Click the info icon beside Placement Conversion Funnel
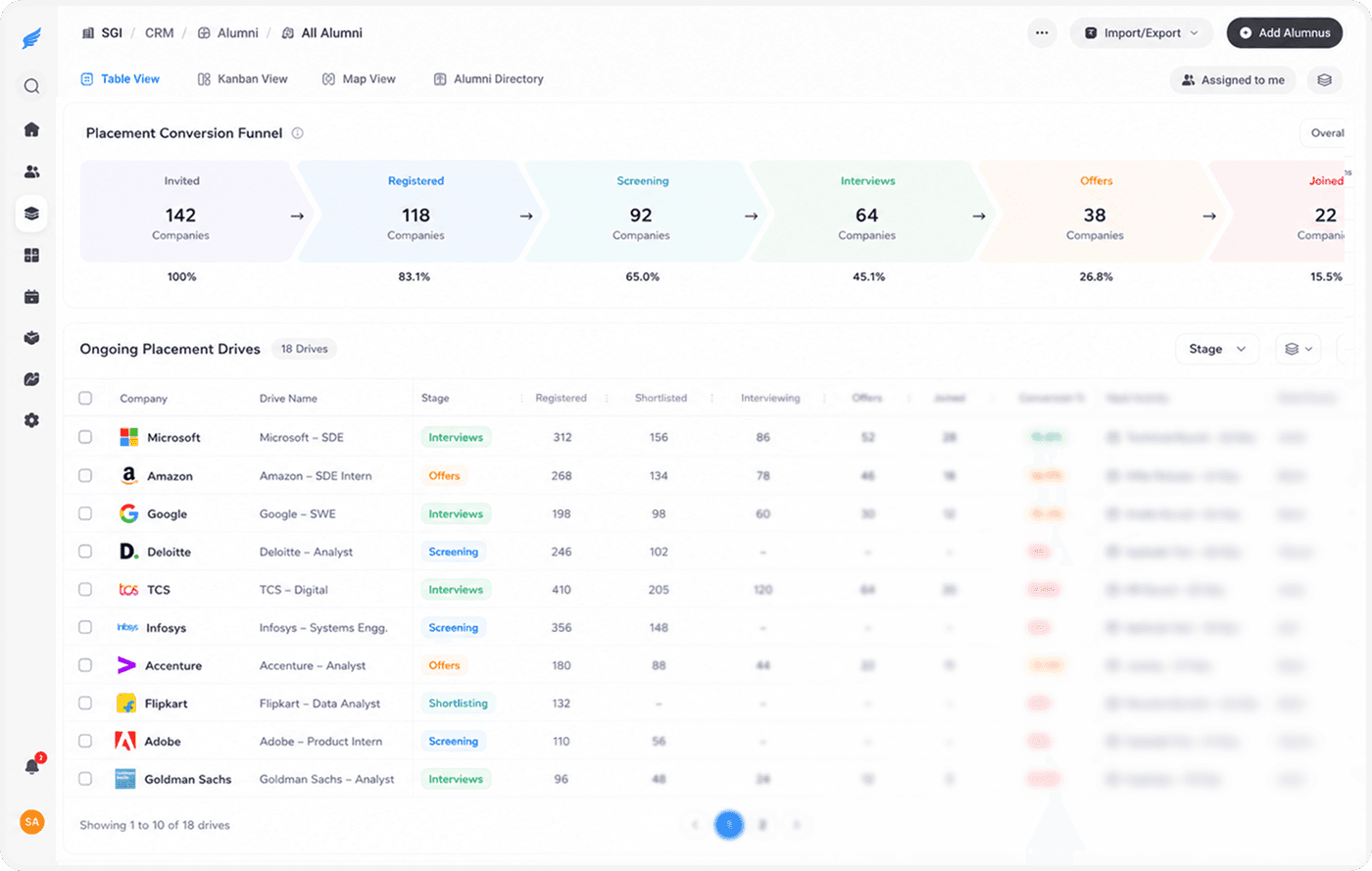 (297, 133)
